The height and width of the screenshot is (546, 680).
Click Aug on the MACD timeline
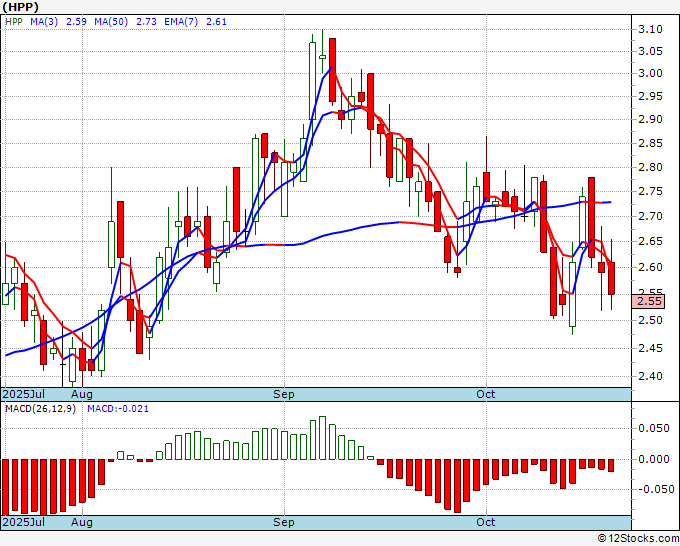pyautogui.click(x=82, y=522)
